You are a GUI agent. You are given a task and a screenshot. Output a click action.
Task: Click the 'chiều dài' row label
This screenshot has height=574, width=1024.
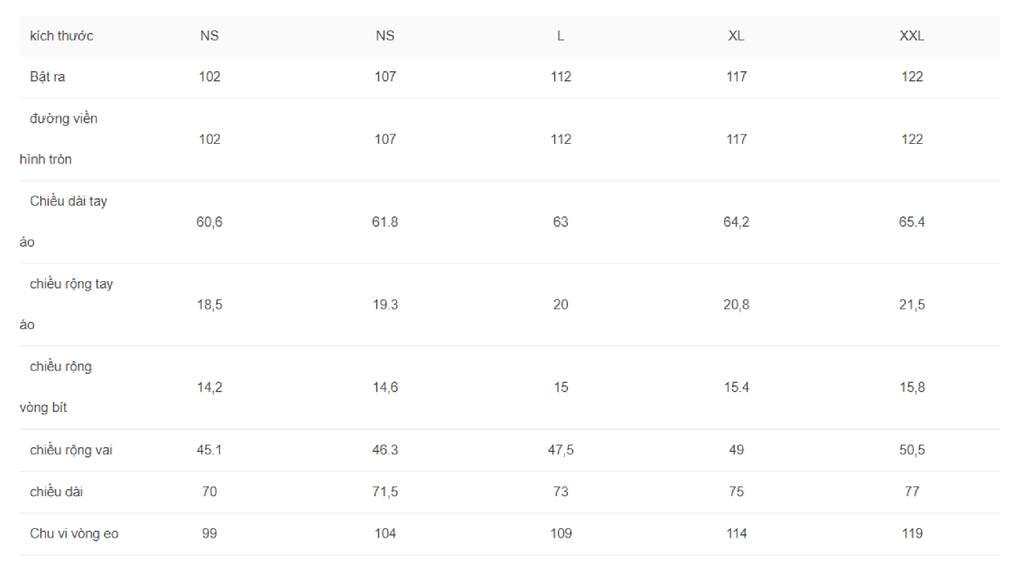(x=56, y=492)
